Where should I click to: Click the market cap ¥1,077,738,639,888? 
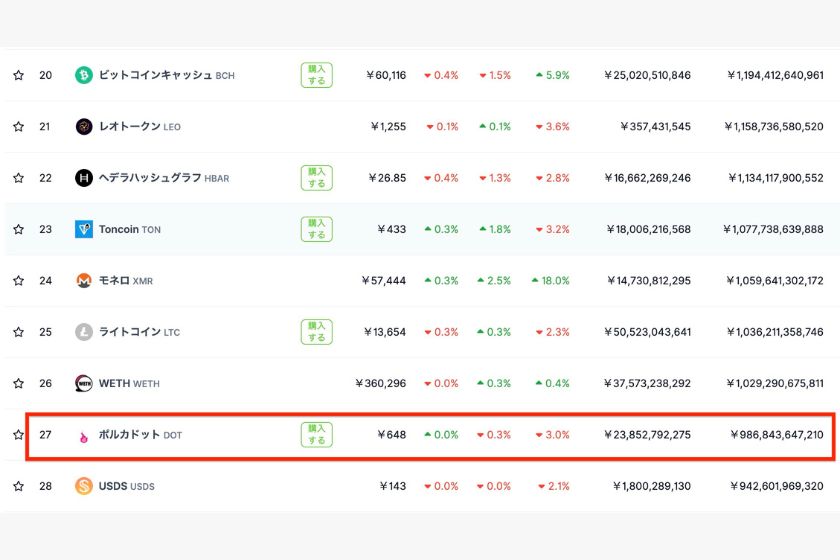click(x=774, y=229)
